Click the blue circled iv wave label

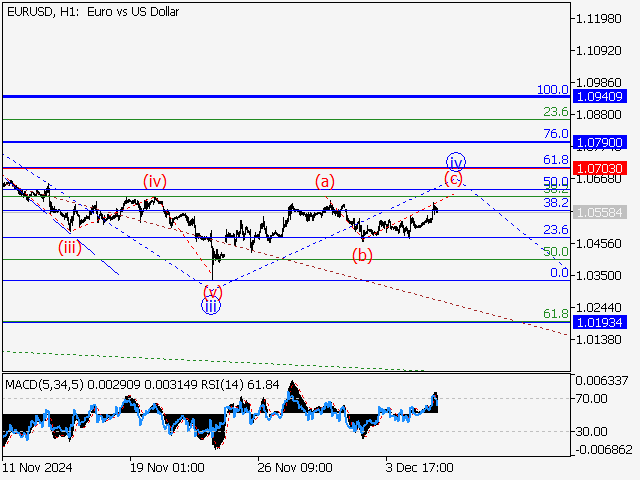click(455, 161)
